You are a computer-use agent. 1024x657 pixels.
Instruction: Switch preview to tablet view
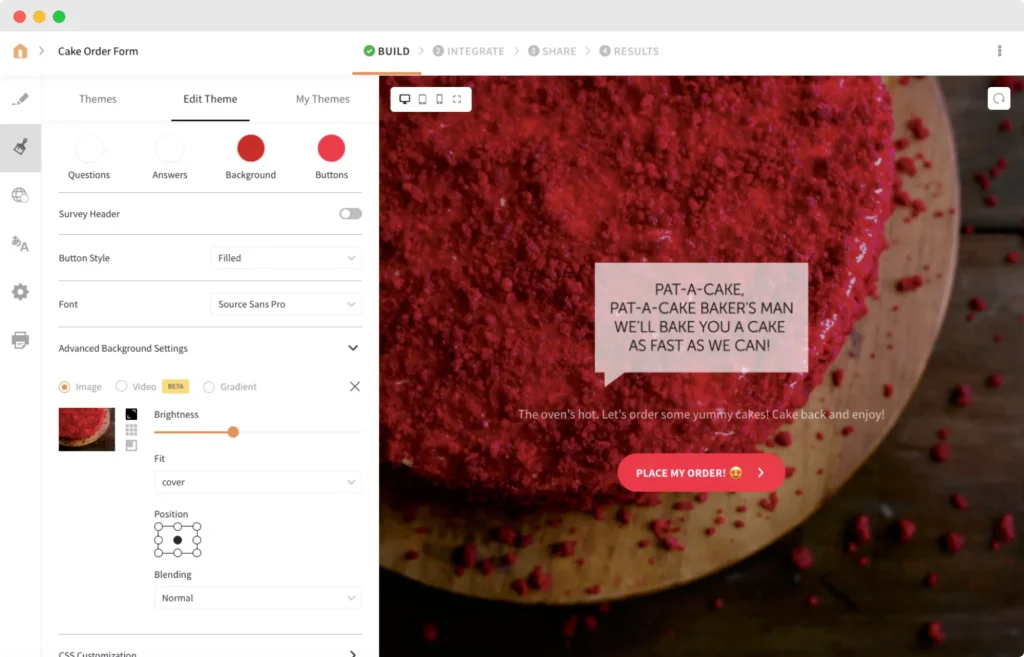pyautogui.click(x=423, y=99)
